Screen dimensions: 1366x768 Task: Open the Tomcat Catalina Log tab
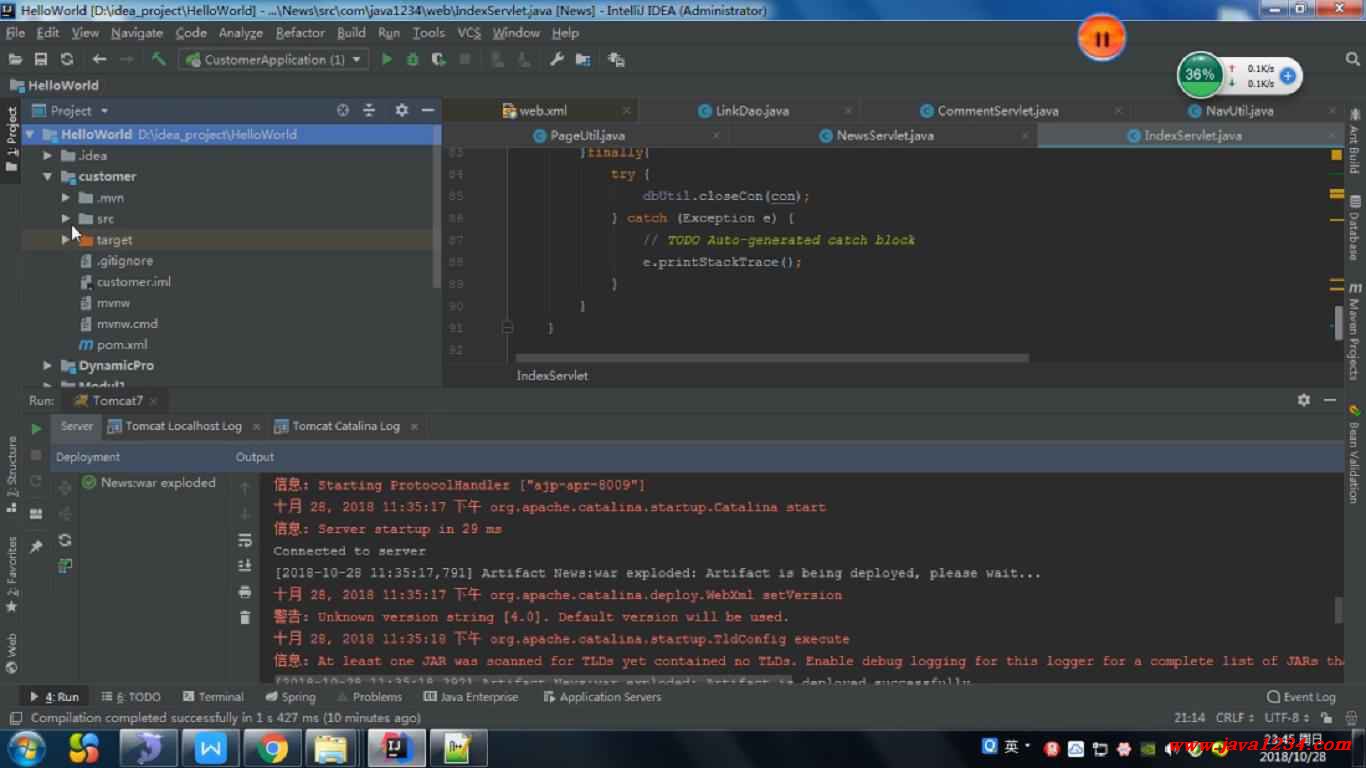345,426
